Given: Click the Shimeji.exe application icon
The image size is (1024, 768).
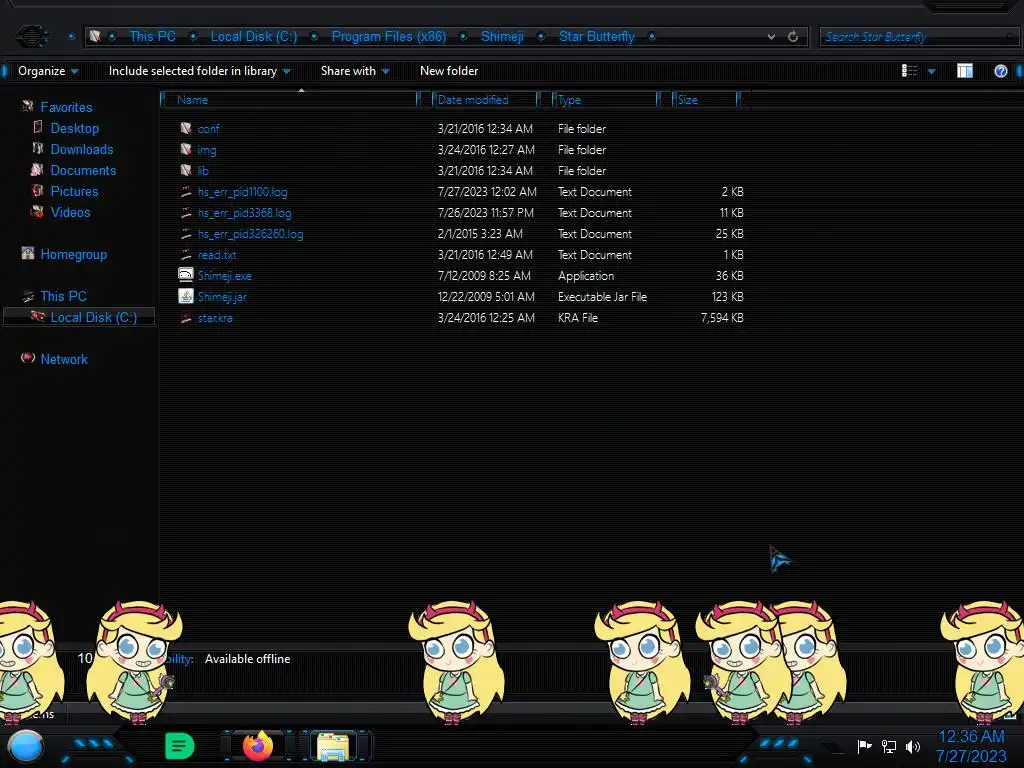Looking at the screenshot, I should [x=186, y=275].
